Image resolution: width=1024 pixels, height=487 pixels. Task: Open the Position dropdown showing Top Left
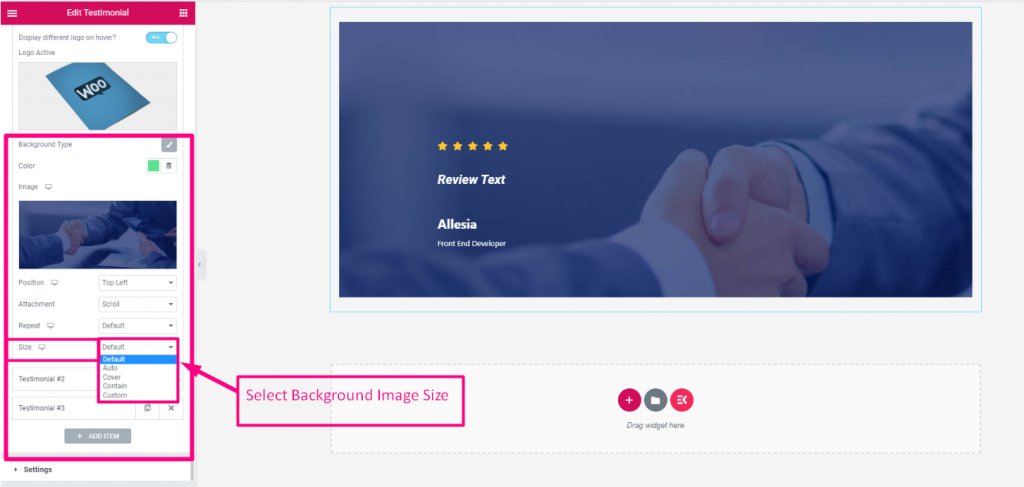click(x=138, y=283)
